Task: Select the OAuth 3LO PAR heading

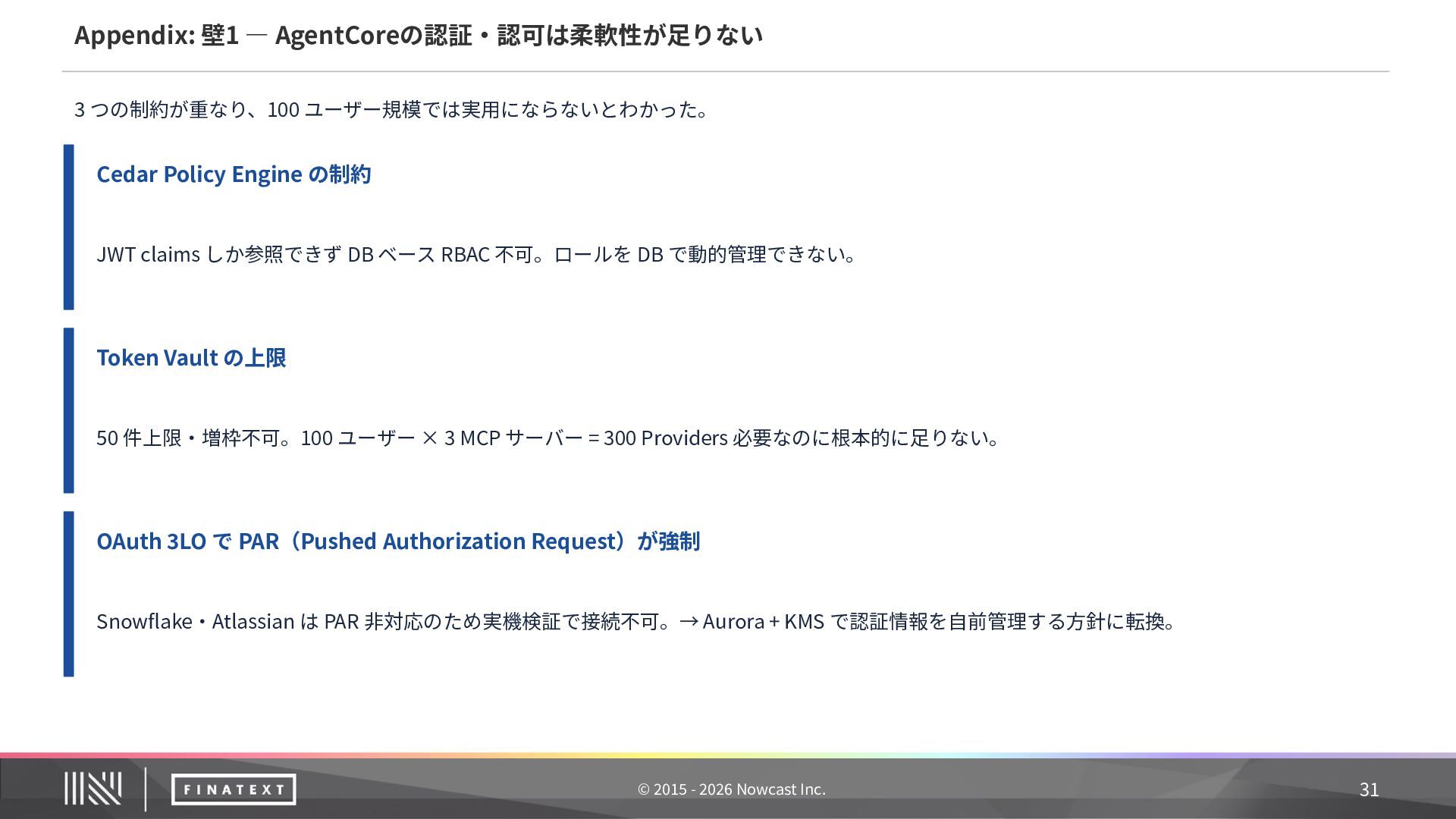Action: (398, 541)
